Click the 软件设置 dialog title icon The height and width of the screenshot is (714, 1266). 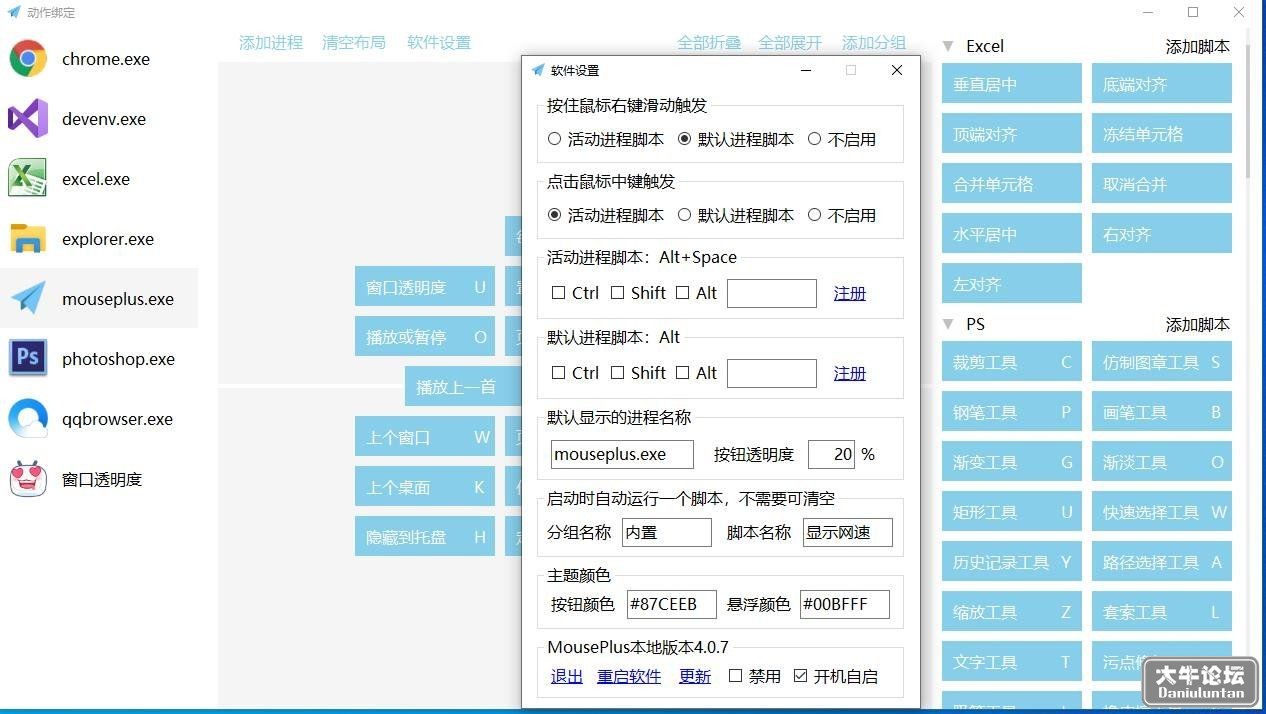(538, 70)
